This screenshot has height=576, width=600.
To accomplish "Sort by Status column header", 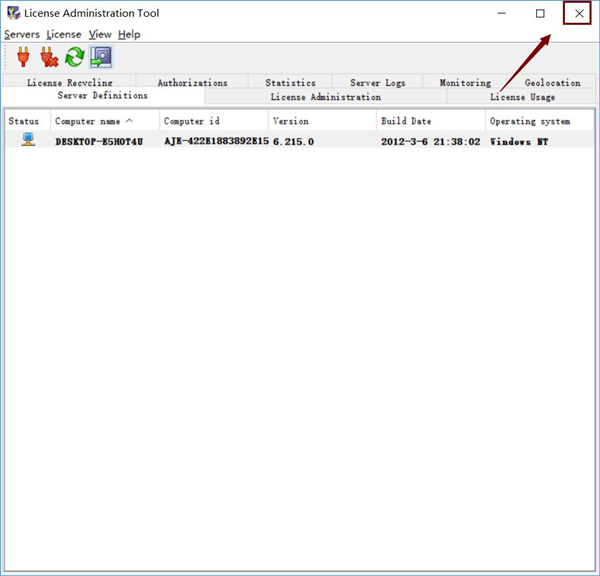I will point(27,121).
